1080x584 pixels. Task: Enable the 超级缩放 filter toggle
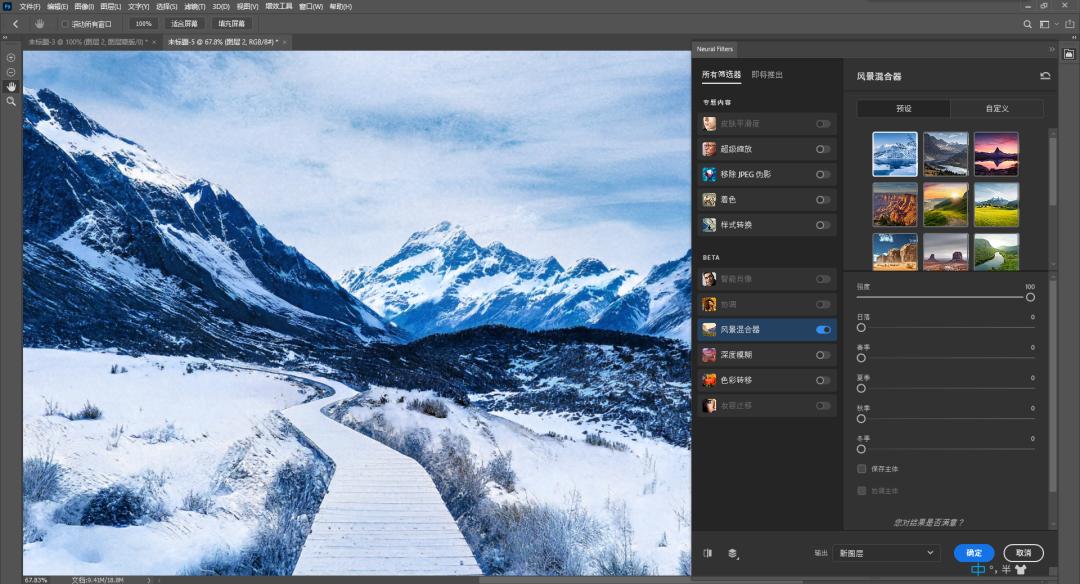pos(823,149)
